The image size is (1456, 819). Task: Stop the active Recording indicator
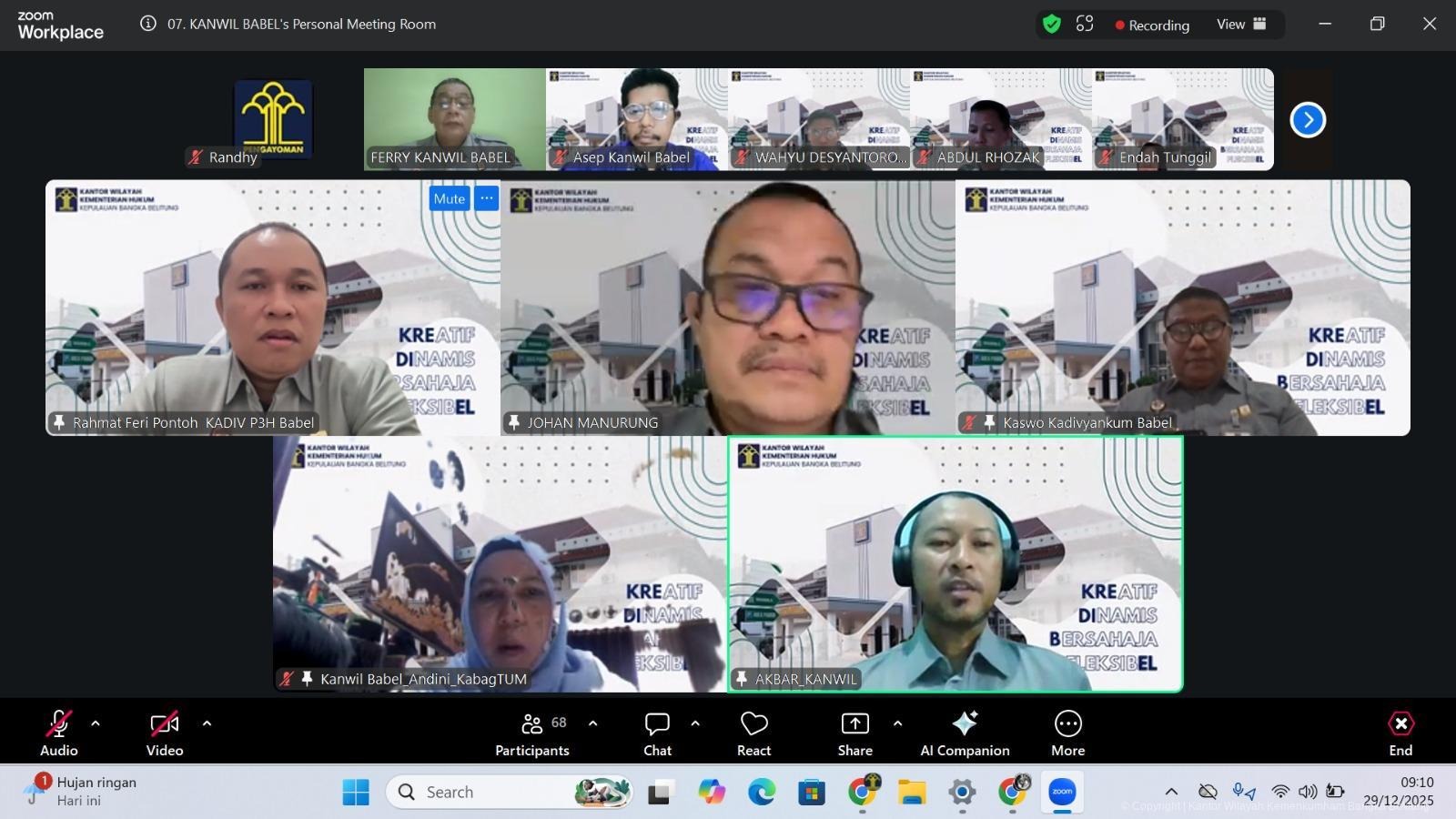(1152, 25)
